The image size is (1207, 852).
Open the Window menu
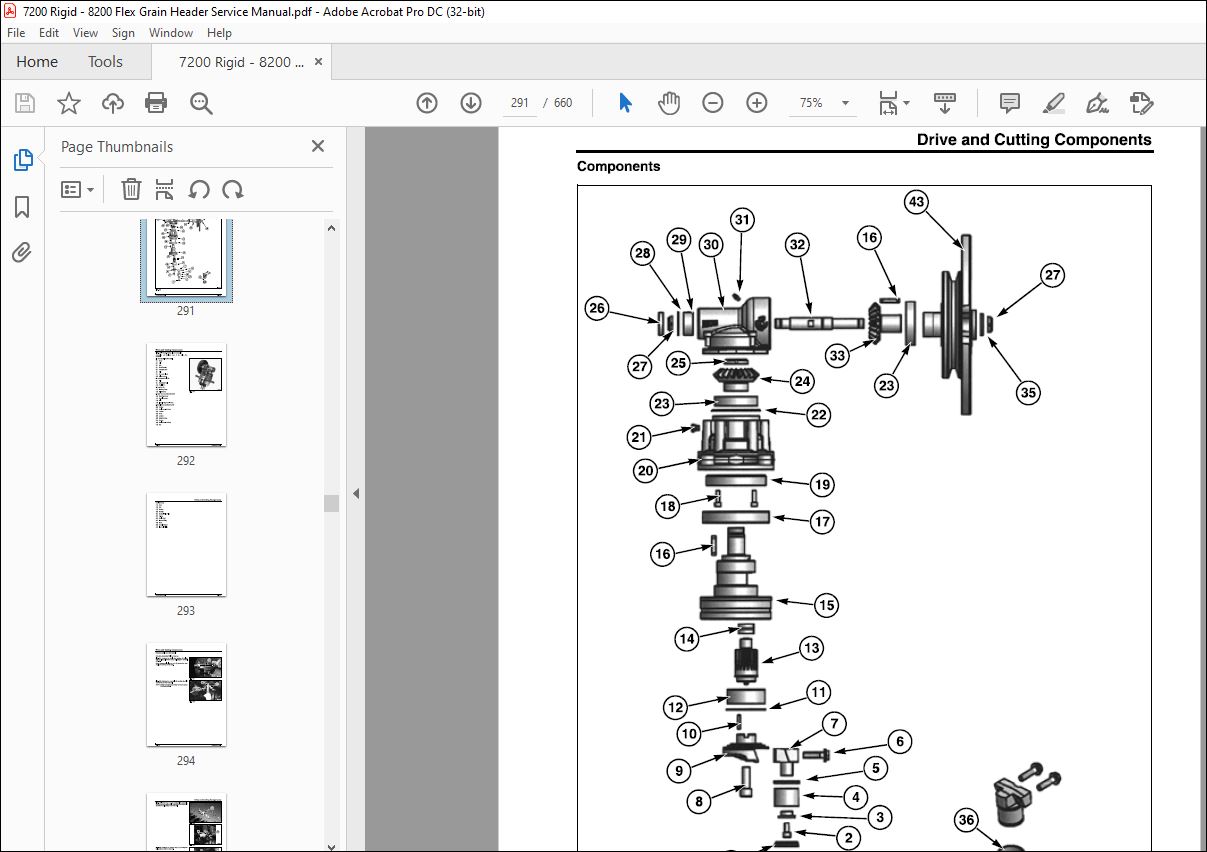click(x=171, y=33)
